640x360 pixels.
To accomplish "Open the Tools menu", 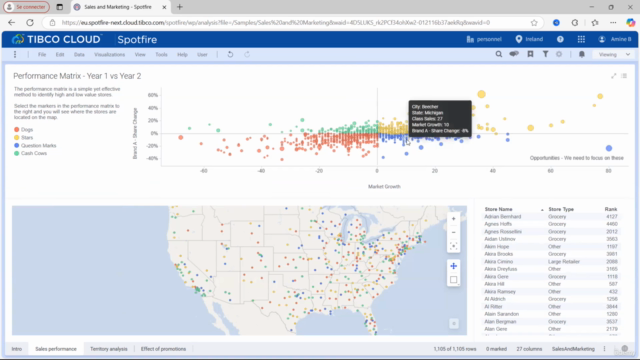I will tap(161, 54).
